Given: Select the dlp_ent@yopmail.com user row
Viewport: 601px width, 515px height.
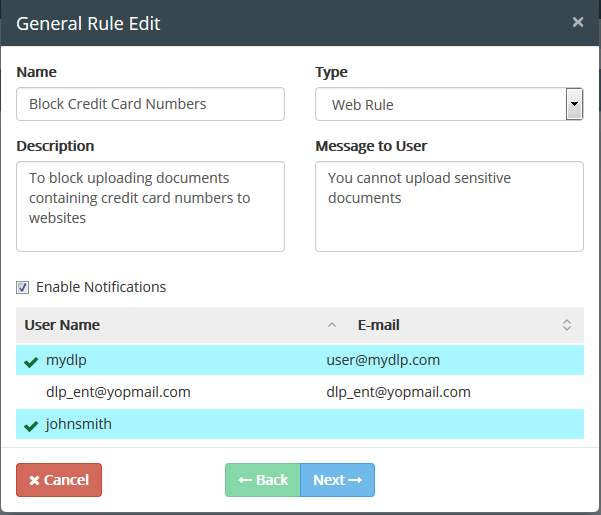Looking at the screenshot, I should (300, 392).
